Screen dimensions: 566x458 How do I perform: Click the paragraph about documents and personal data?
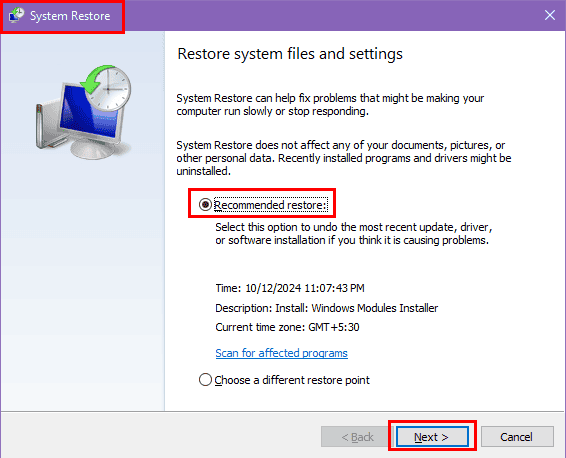click(344, 158)
